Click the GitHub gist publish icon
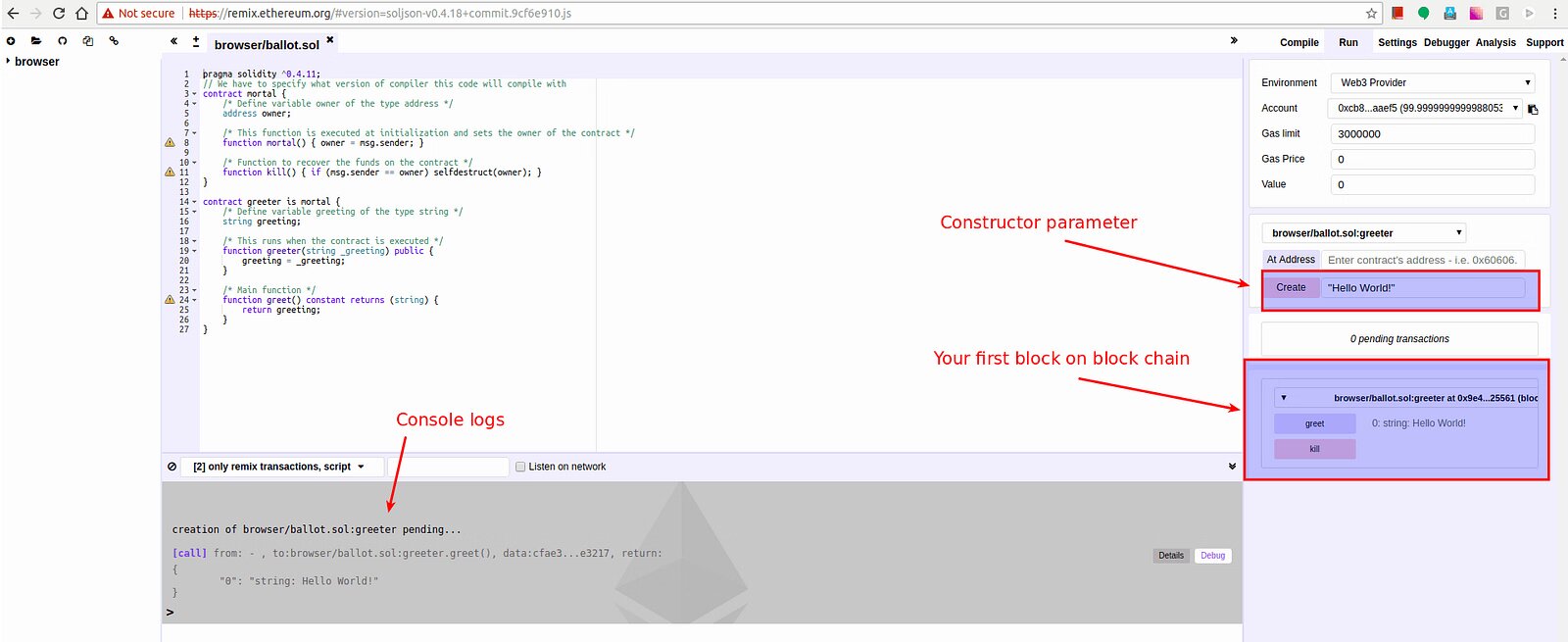Screen dimensions: 1568x642 (62, 41)
